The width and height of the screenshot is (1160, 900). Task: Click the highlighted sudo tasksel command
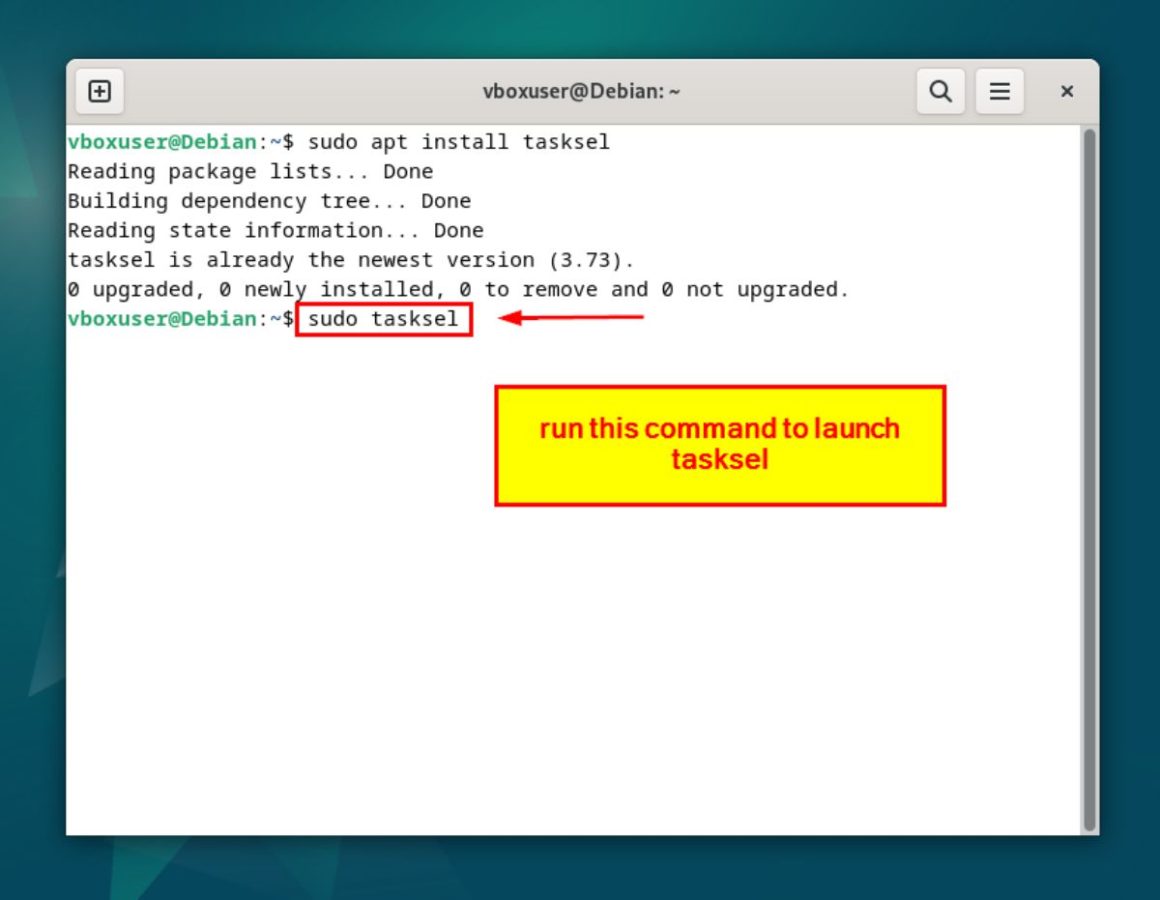pos(384,319)
